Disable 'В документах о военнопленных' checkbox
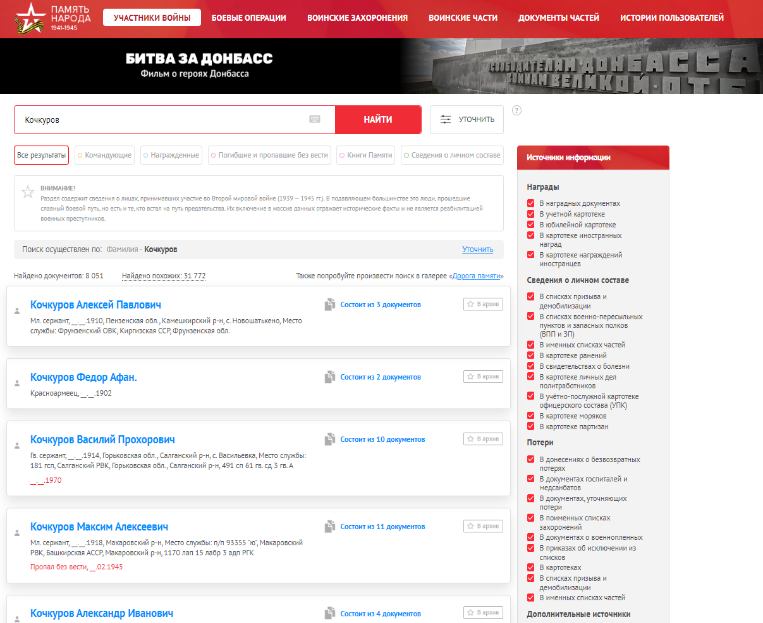763x623 pixels. point(531,538)
